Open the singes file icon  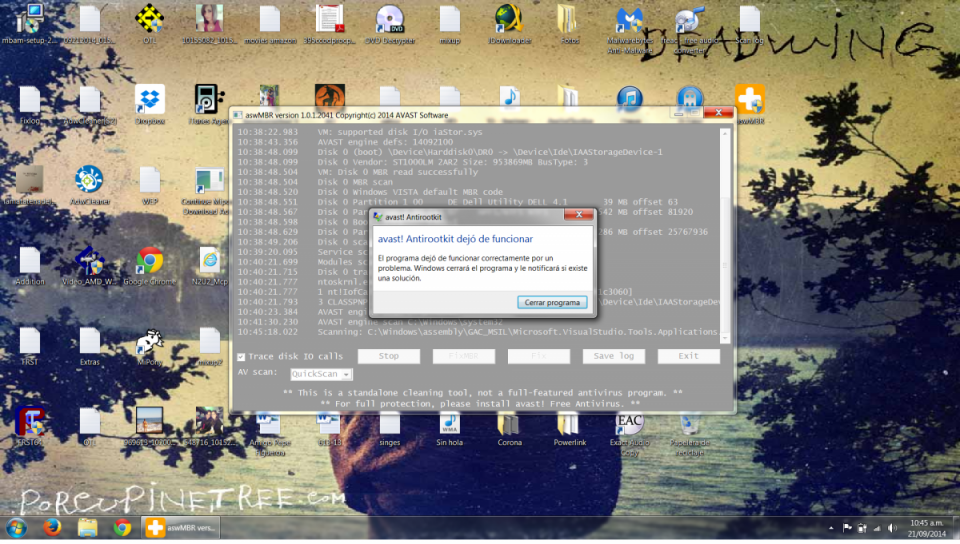(x=389, y=428)
